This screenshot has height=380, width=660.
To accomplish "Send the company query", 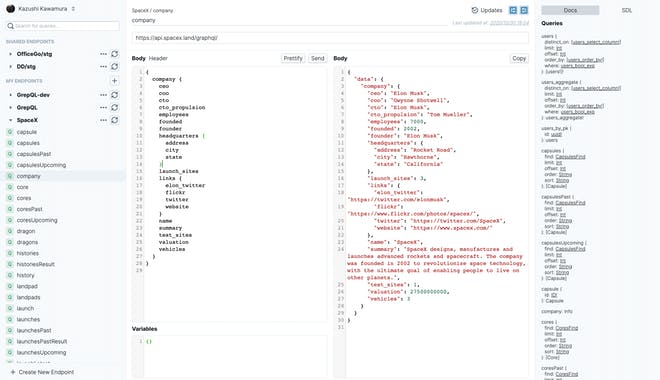I will tap(318, 58).
